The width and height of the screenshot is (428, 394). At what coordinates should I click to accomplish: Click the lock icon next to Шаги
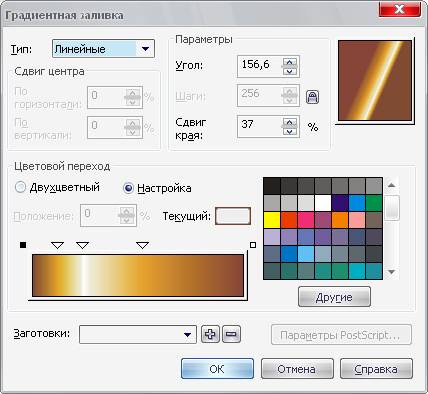pyautogui.click(x=312, y=97)
